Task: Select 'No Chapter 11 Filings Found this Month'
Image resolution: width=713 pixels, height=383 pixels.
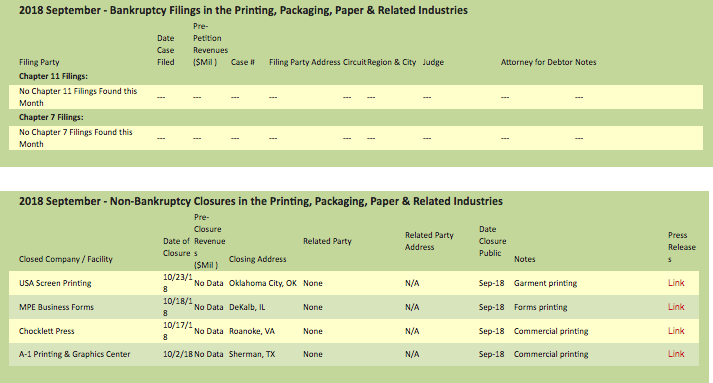Action: [x=78, y=97]
